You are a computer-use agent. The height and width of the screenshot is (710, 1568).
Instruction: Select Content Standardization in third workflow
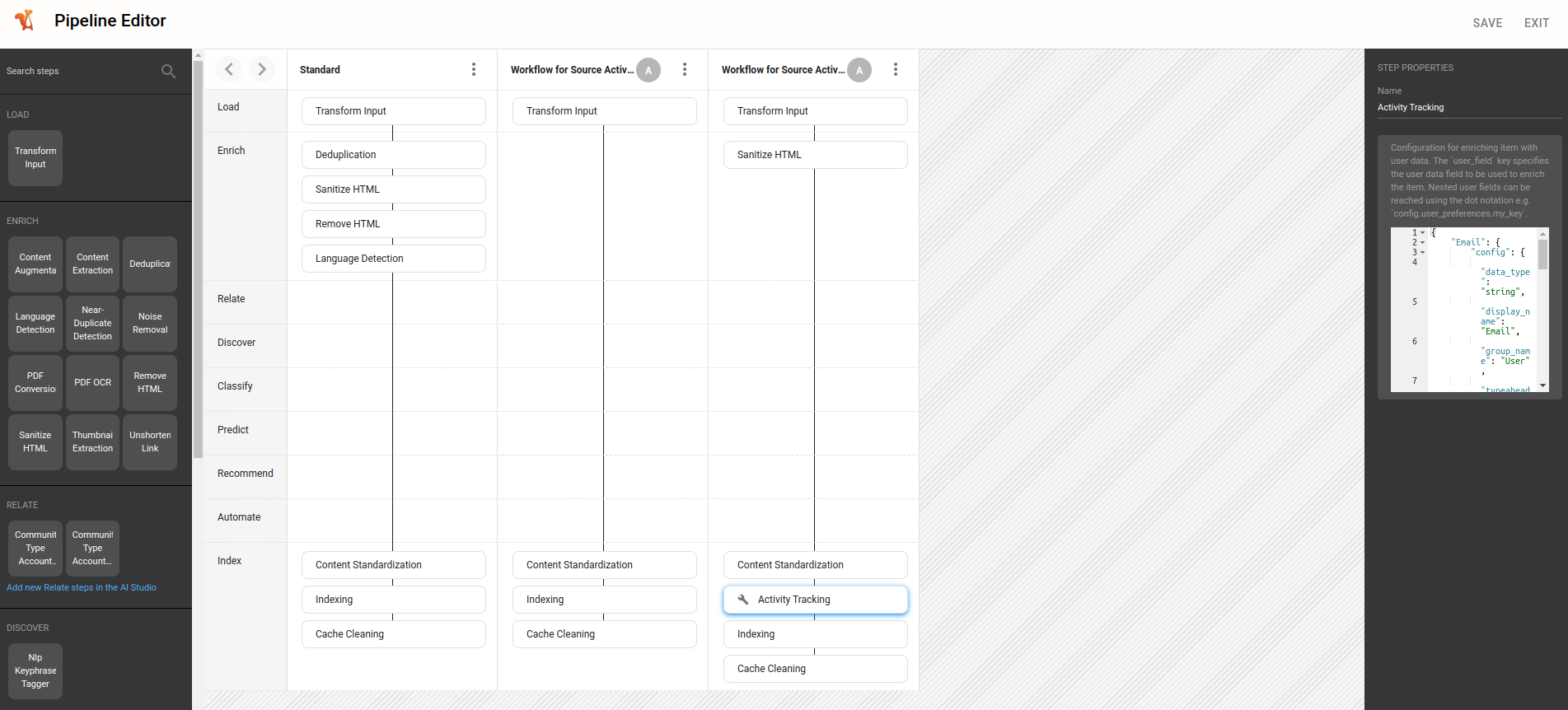click(x=816, y=565)
